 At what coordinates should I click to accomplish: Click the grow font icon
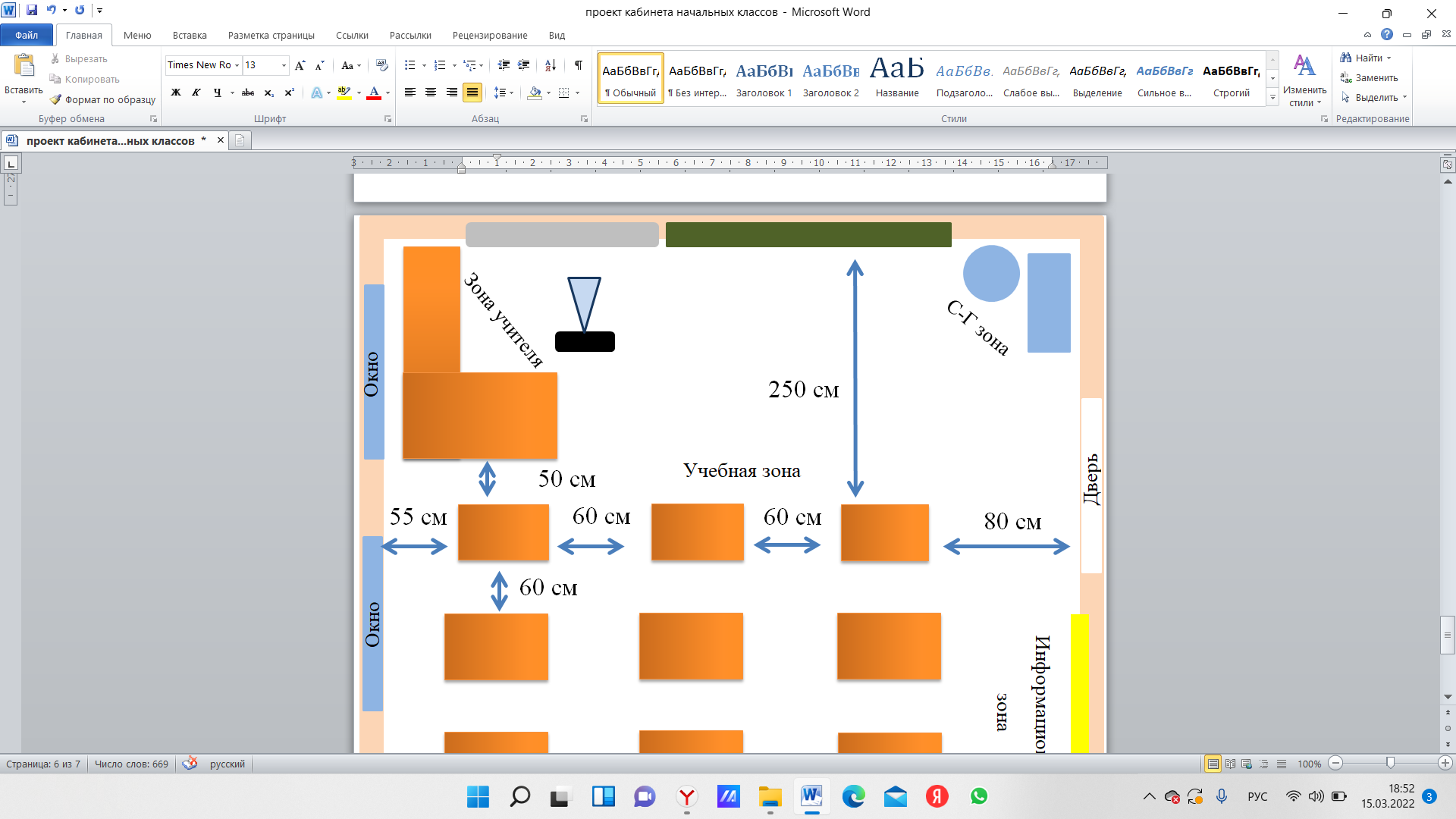(x=300, y=65)
